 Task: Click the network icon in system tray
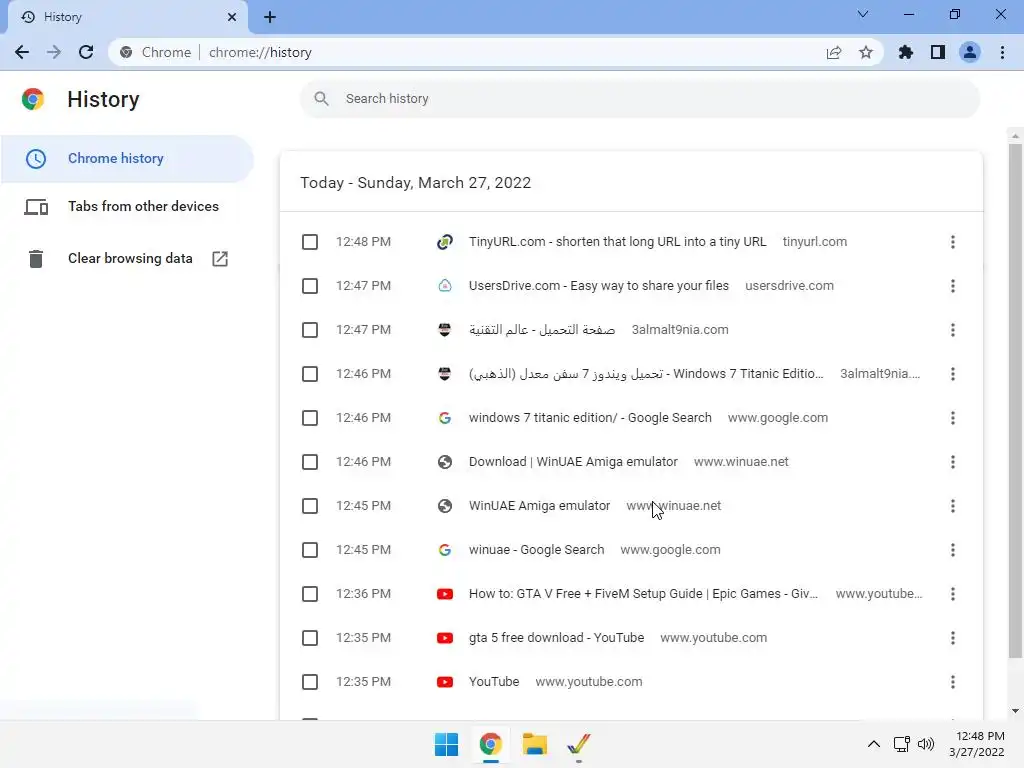pos(902,744)
